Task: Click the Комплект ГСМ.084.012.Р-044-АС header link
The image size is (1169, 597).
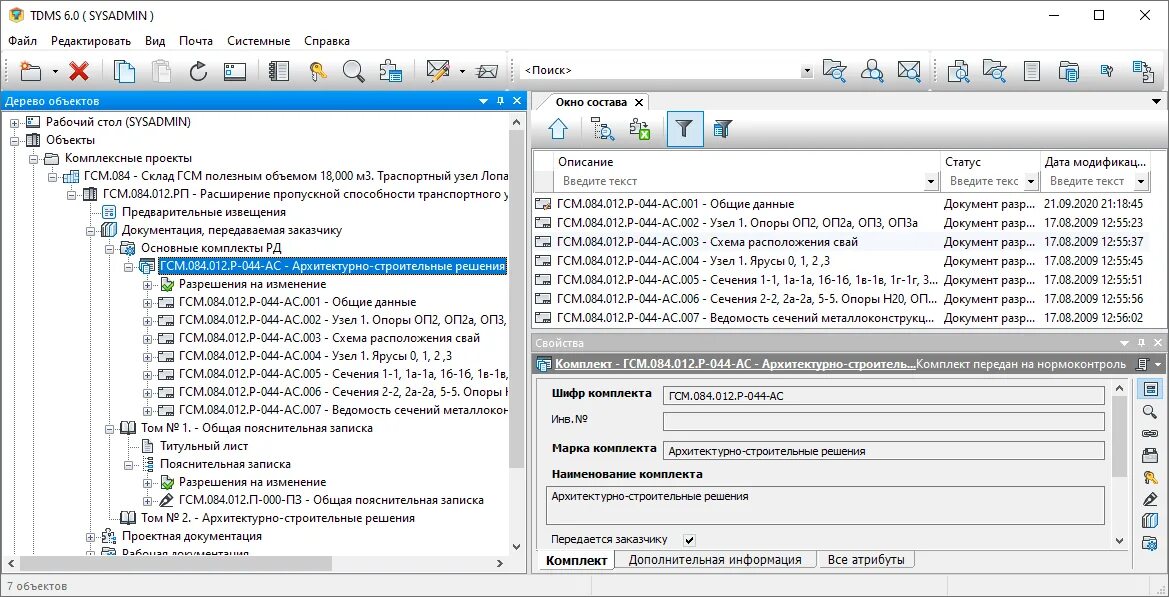Action: coord(735,364)
